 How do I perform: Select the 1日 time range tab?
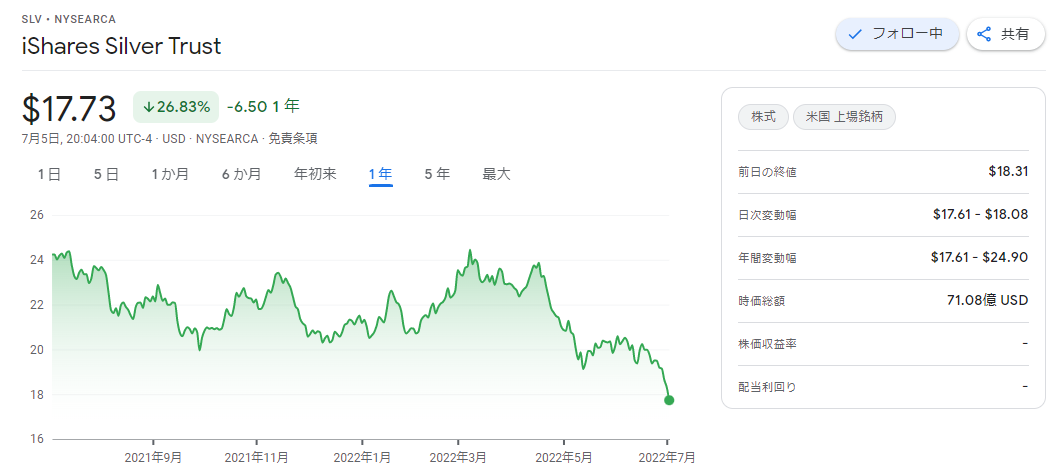(49, 174)
